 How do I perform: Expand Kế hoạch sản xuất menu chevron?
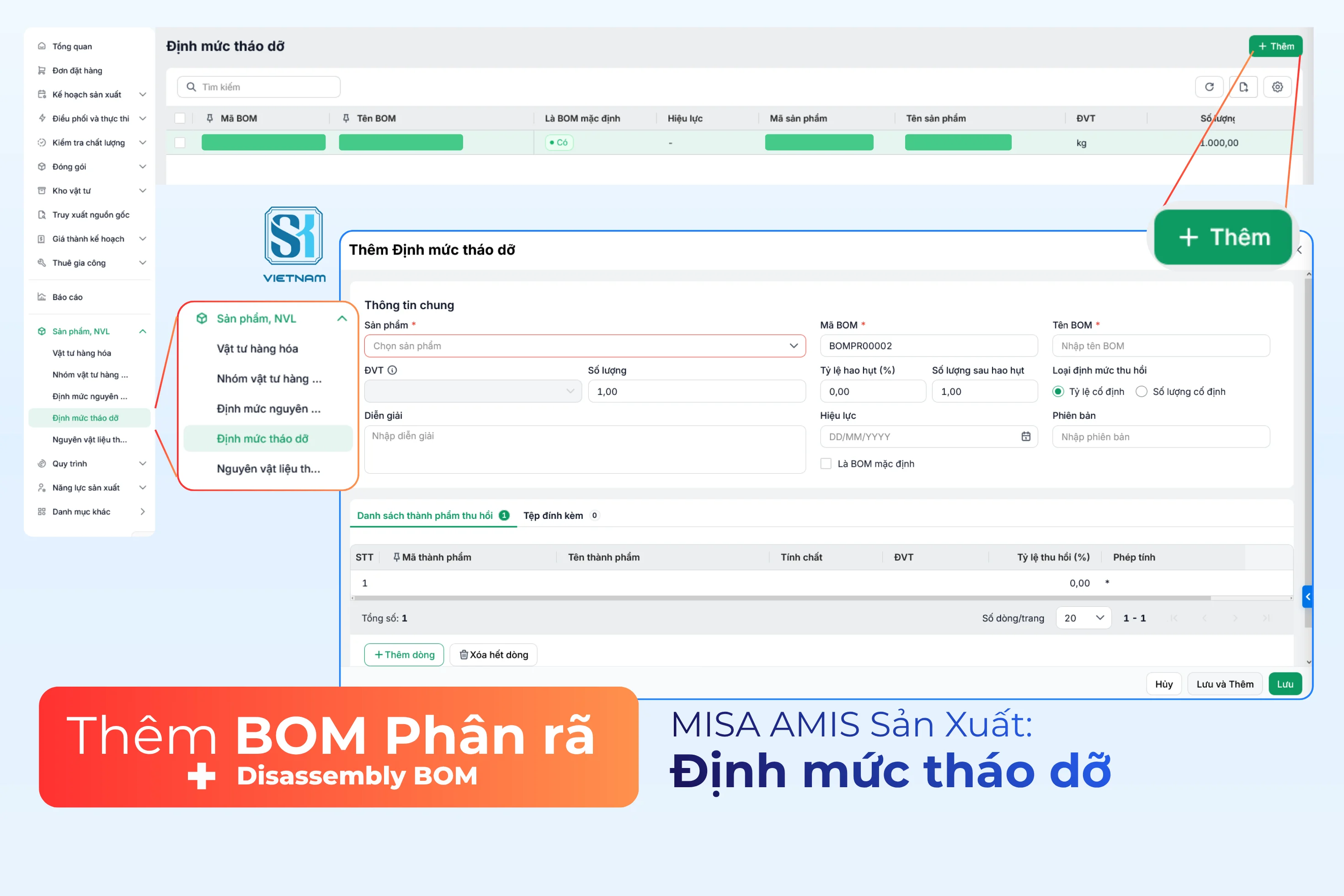click(143, 94)
